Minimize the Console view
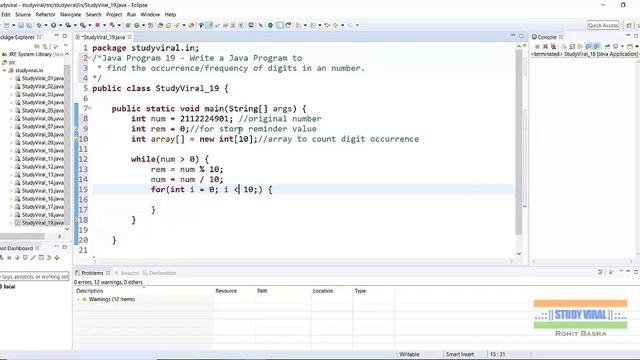 coord(628,36)
